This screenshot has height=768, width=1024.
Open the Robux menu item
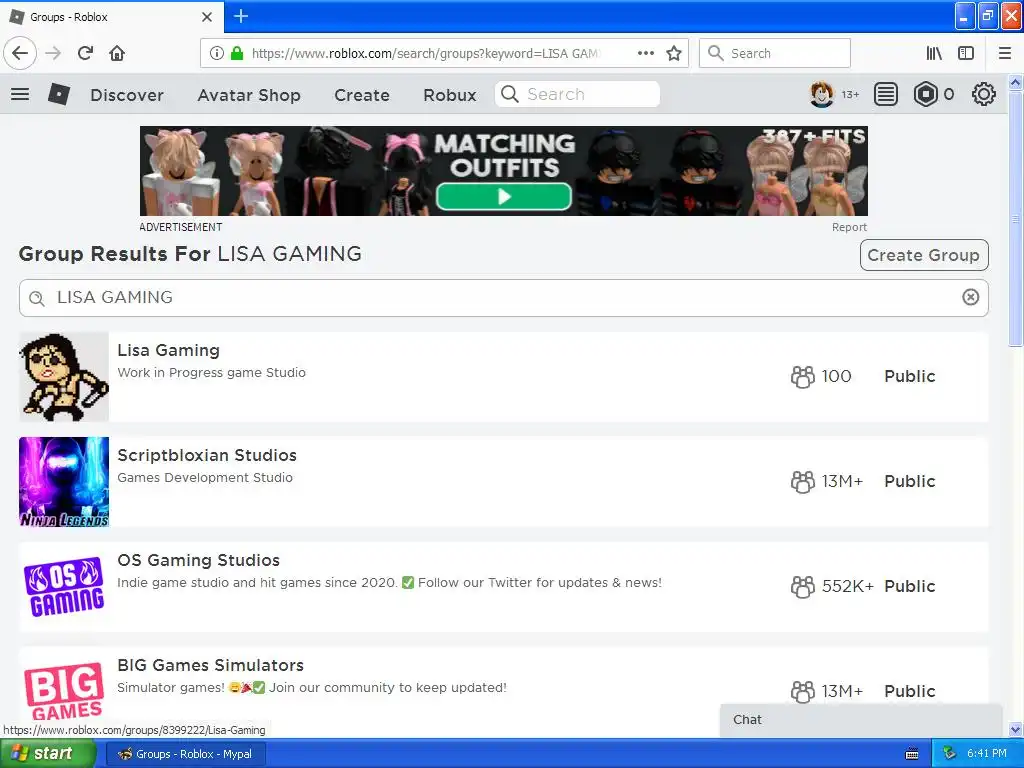(450, 95)
